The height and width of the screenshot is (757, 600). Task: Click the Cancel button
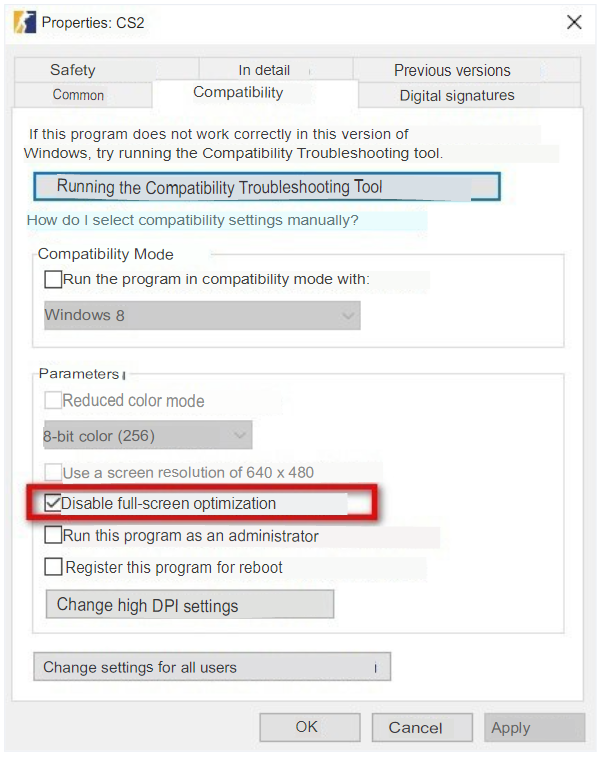[415, 727]
